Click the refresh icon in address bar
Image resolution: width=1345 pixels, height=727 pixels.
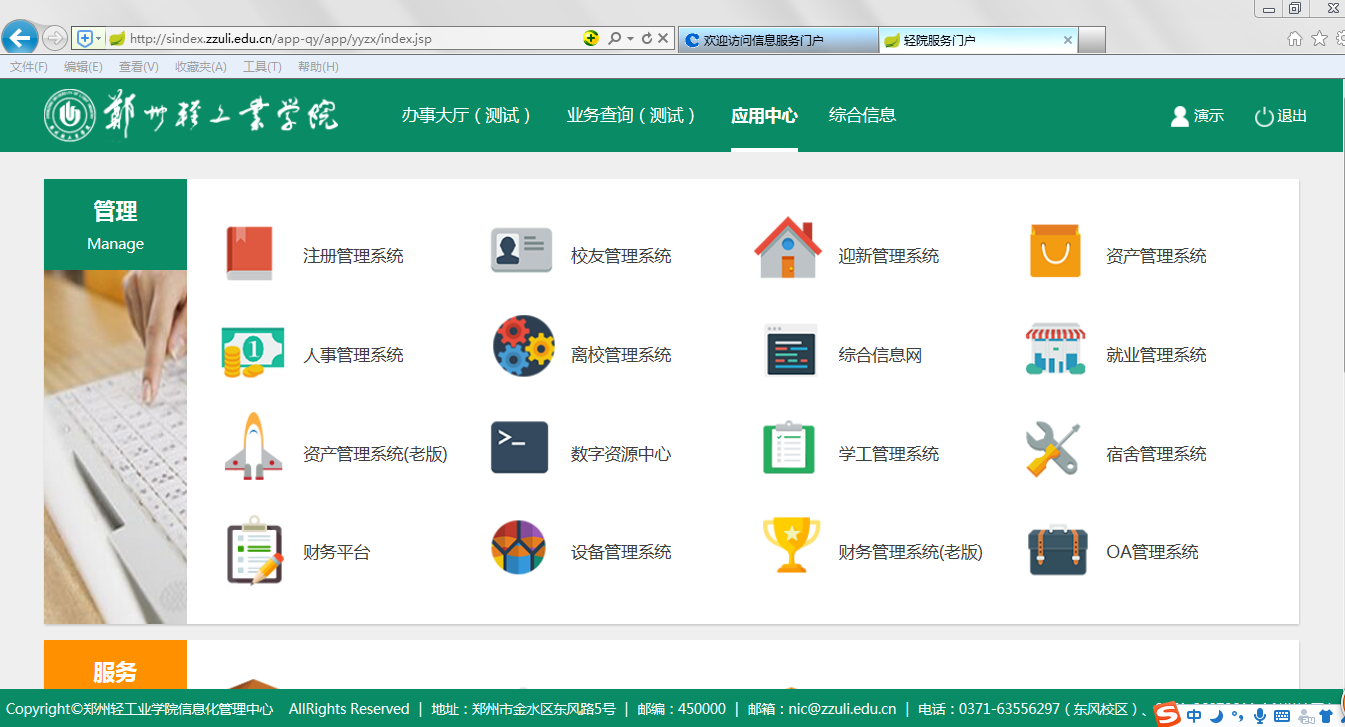[646, 39]
